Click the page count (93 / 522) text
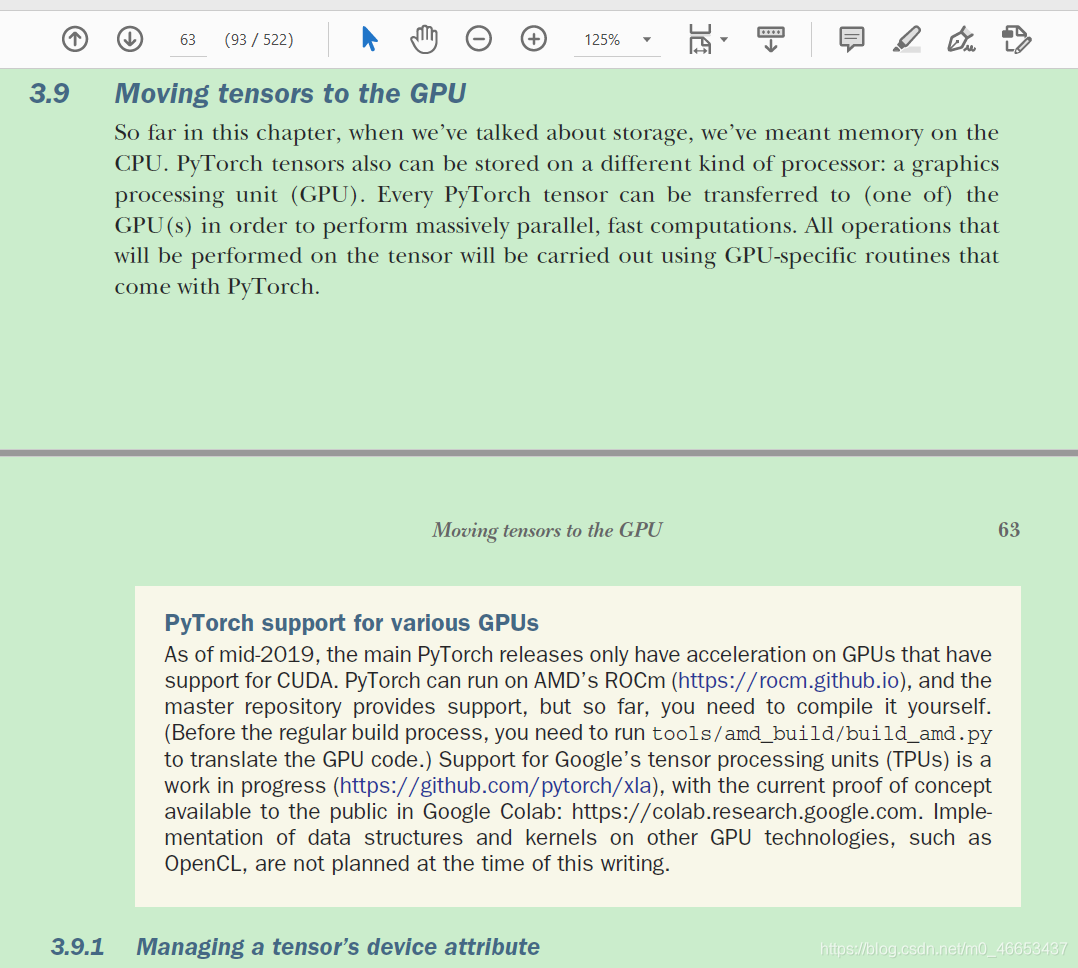The image size is (1078, 968). tap(259, 40)
